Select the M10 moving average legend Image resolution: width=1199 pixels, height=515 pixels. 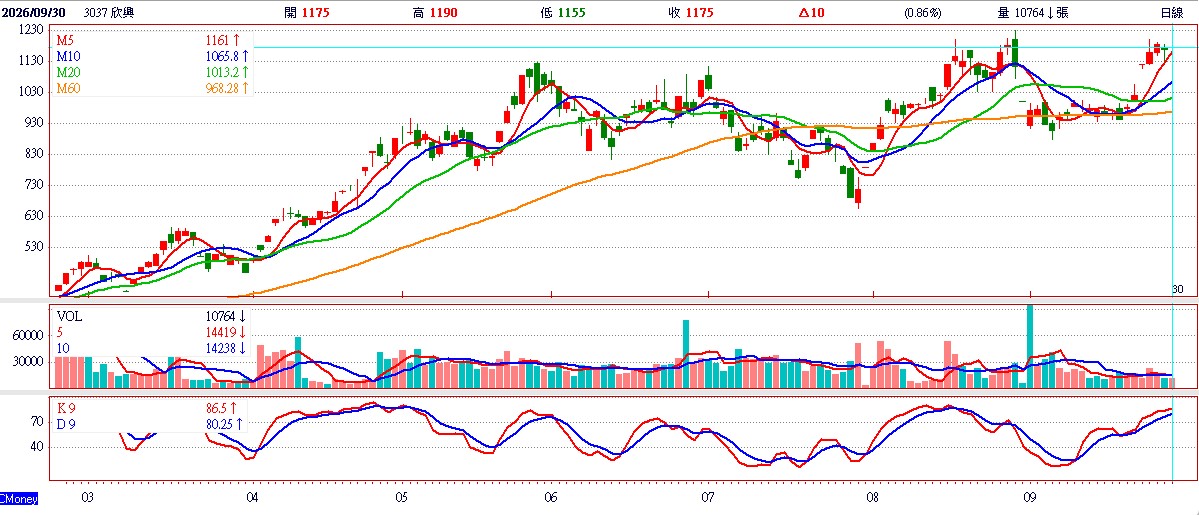tap(67, 57)
